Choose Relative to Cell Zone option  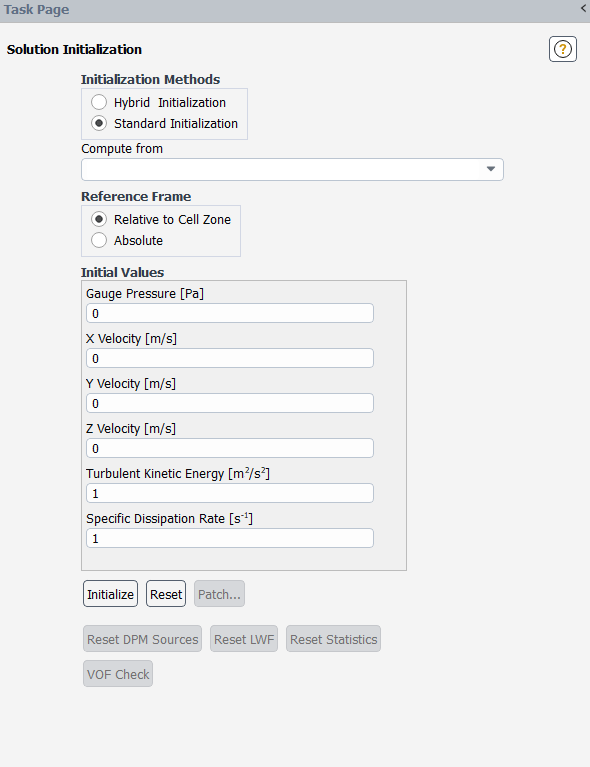(99, 219)
